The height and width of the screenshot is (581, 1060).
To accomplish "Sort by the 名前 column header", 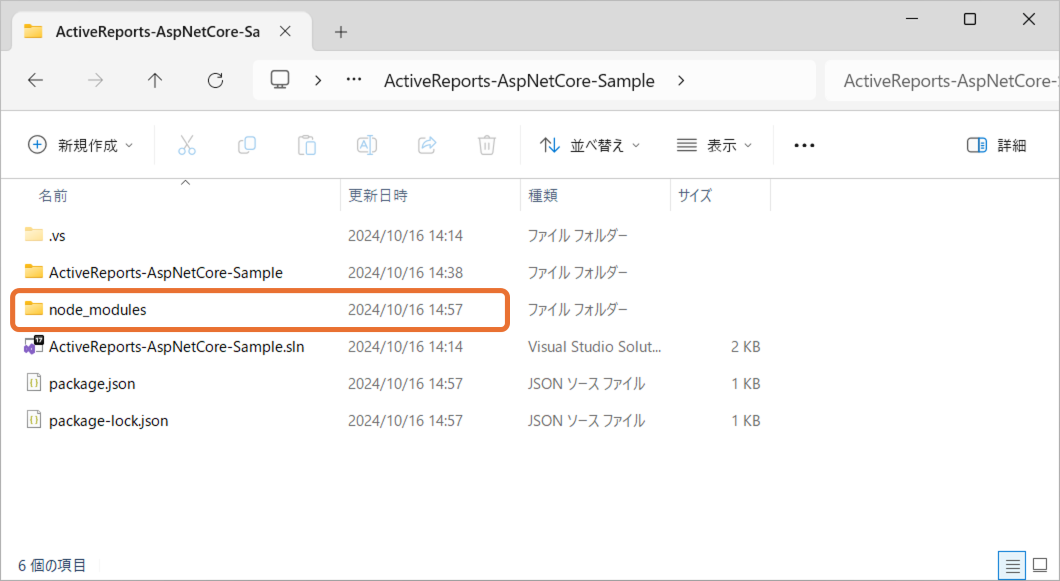I will 53,195.
